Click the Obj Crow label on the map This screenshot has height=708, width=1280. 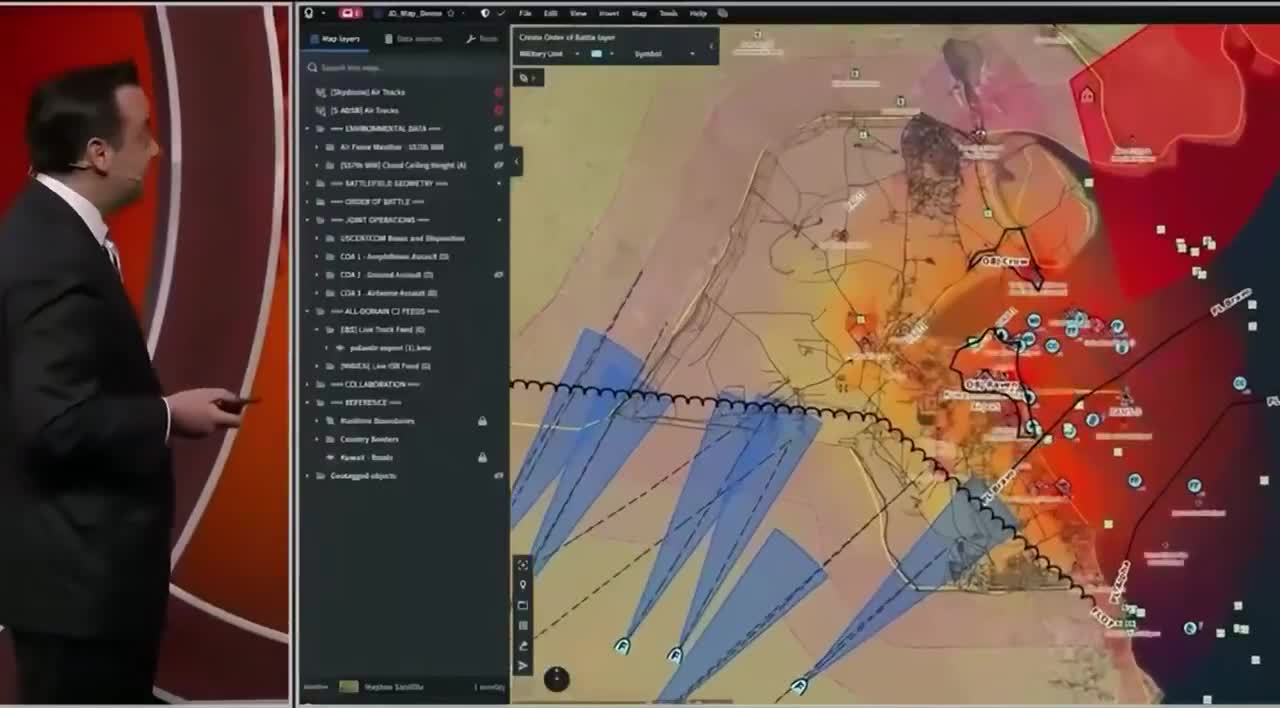1003,261
